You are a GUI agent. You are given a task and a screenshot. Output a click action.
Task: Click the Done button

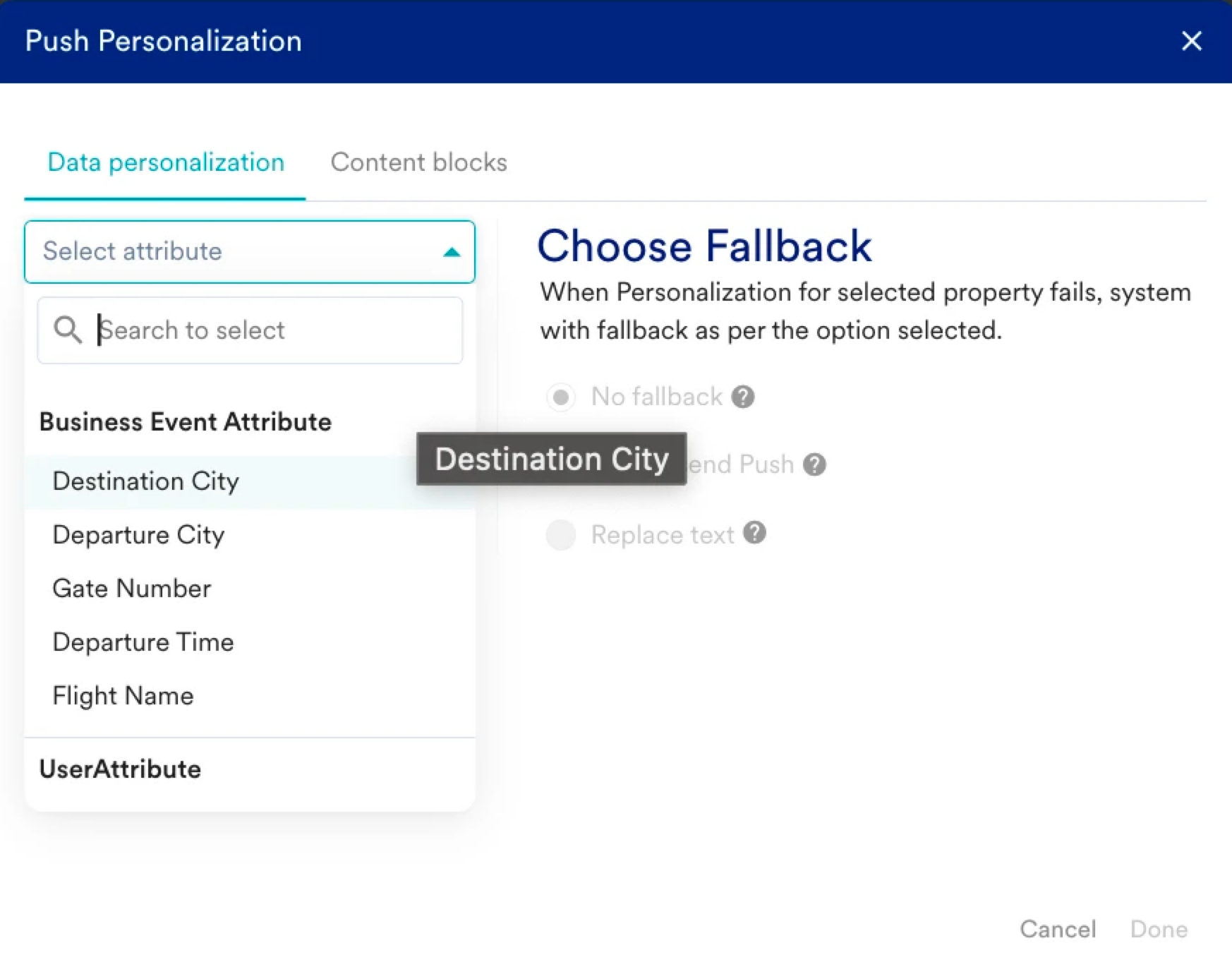(1159, 929)
